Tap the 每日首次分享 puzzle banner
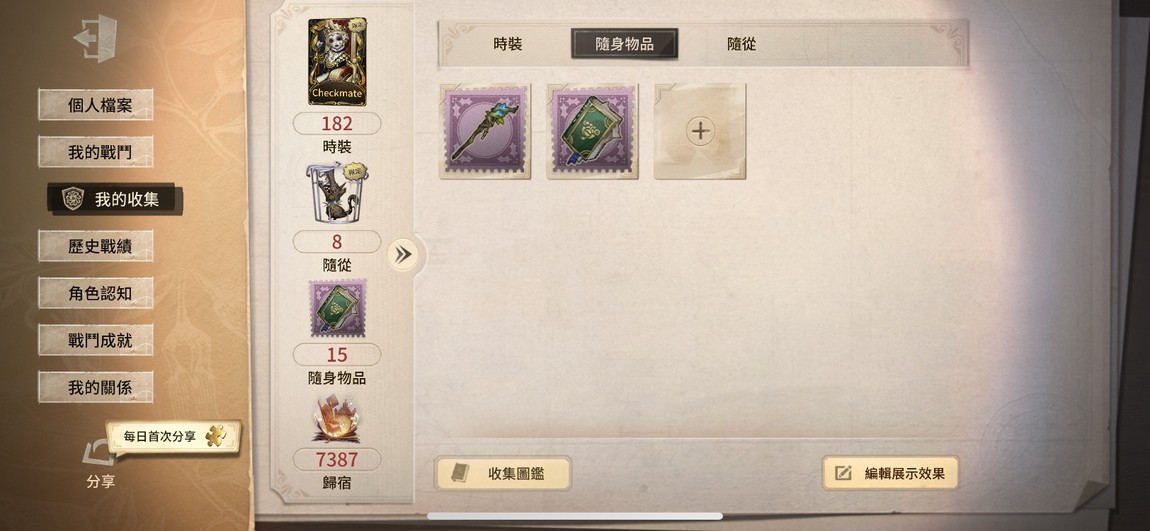Screen dimensions: 1150x531 click(x=174, y=436)
